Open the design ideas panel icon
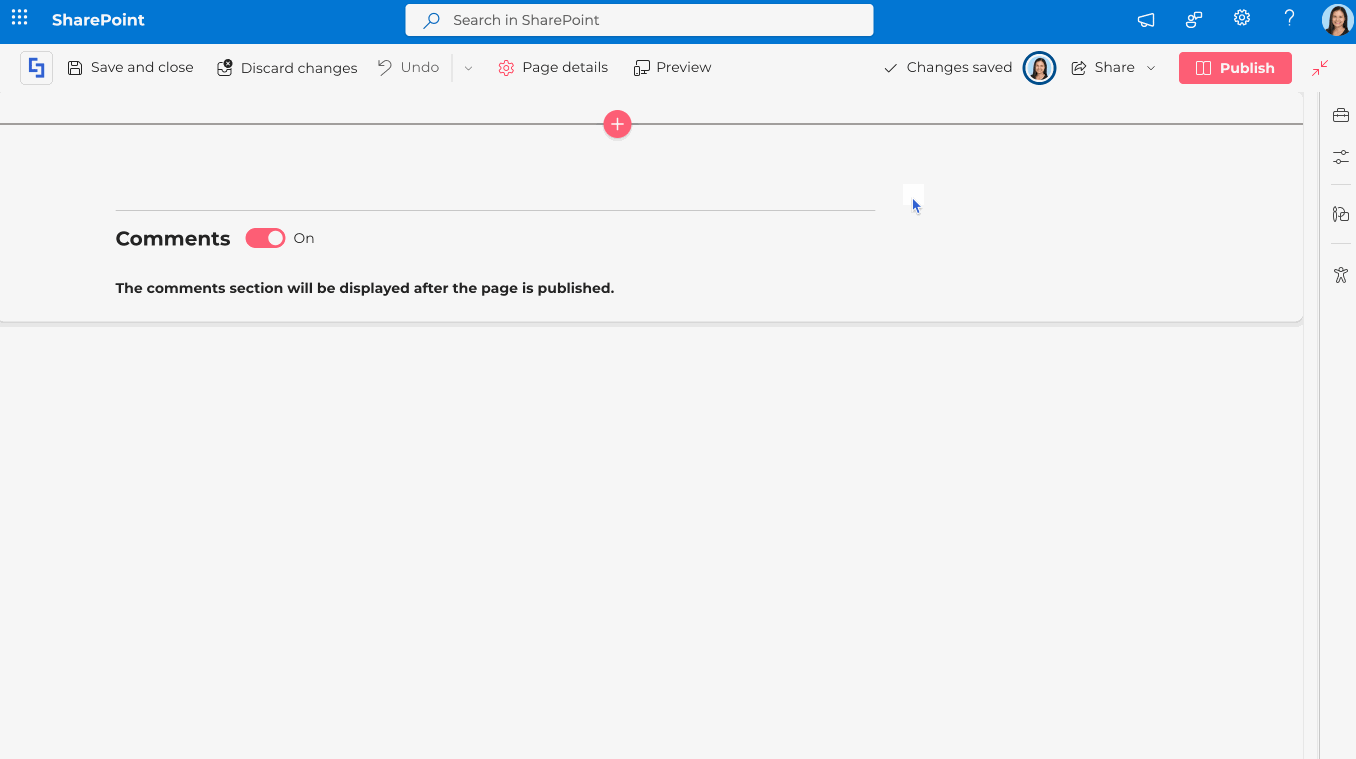 tap(1340, 214)
